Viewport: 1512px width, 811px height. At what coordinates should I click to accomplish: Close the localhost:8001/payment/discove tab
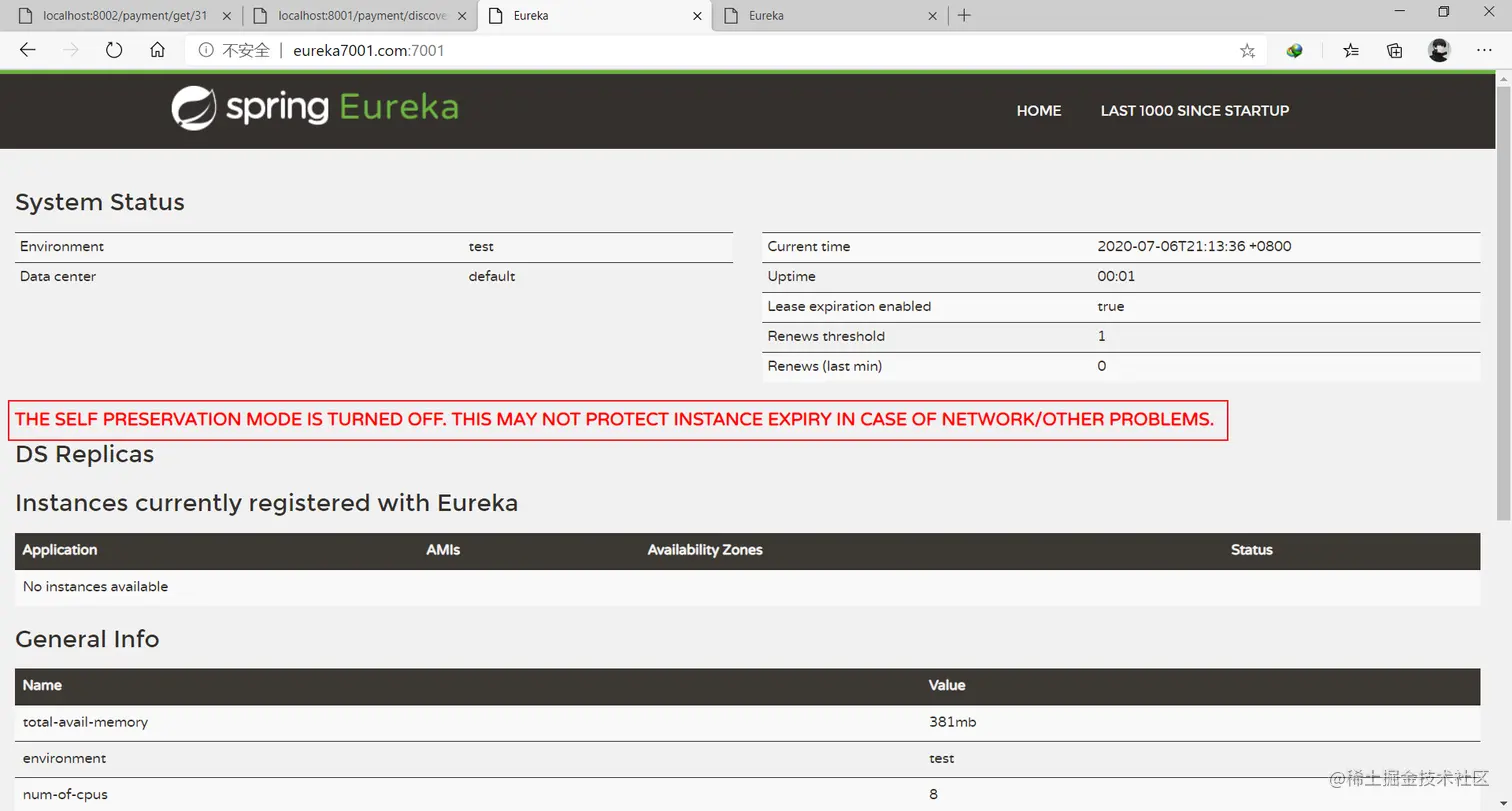pos(461,16)
